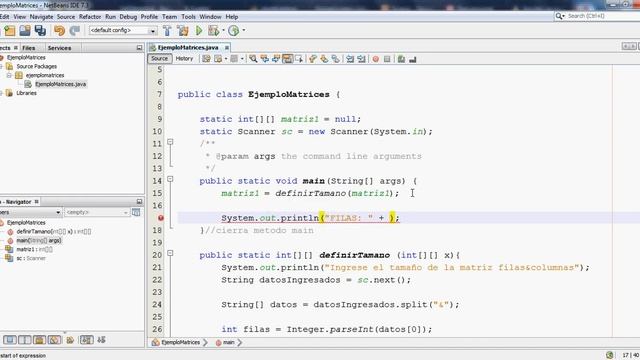Image resolution: width=640 pixels, height=360 pixels.
Task: Select the EjemploMatrices.java editor tab
Action: [188, 47]
